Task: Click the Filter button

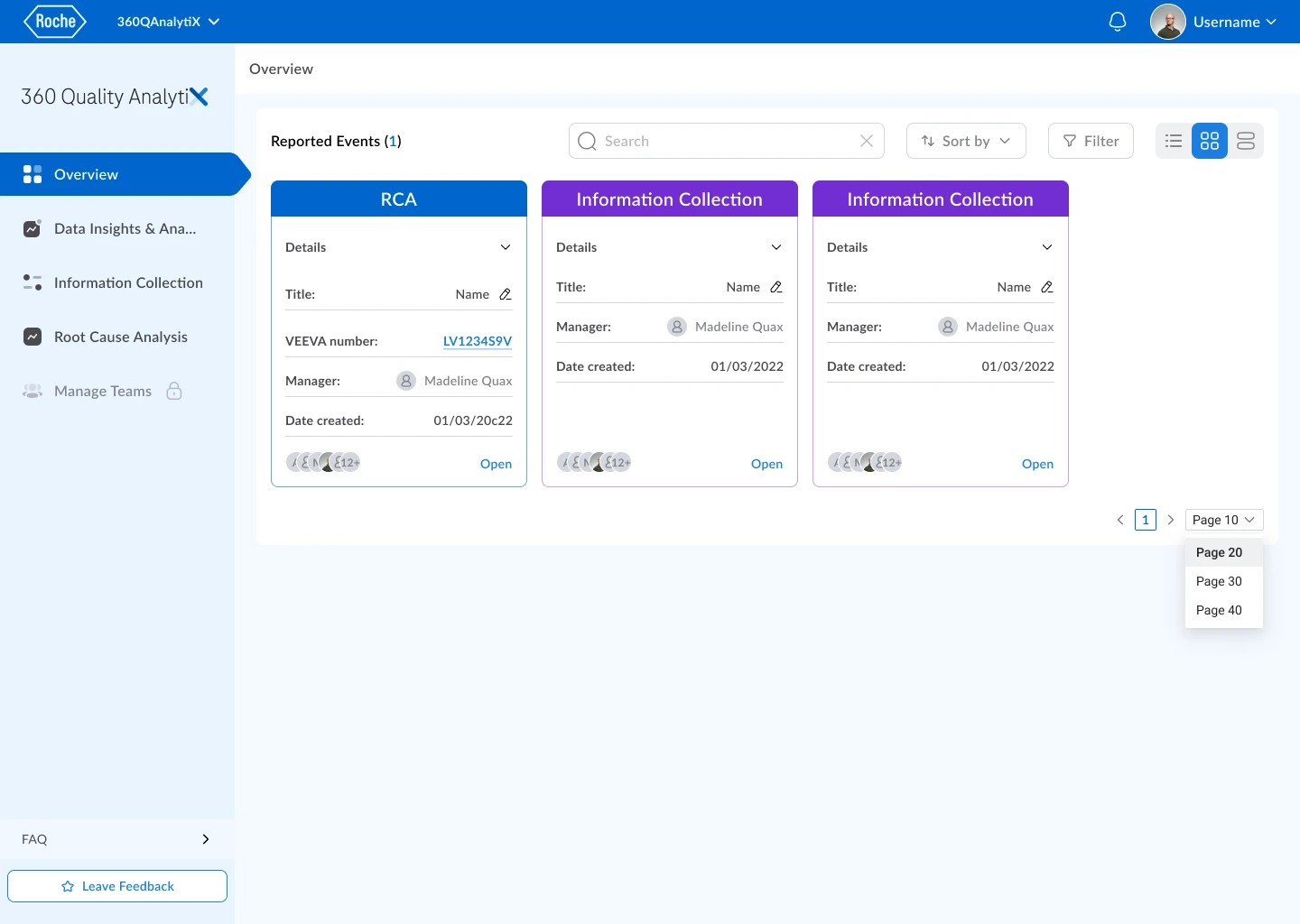Action: (x=1091, y=141)
